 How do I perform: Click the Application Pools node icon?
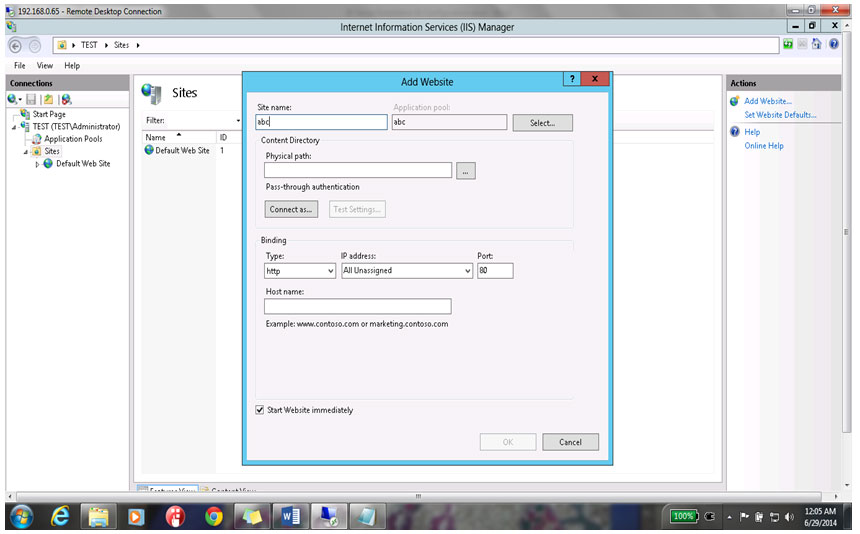point(37,139)
